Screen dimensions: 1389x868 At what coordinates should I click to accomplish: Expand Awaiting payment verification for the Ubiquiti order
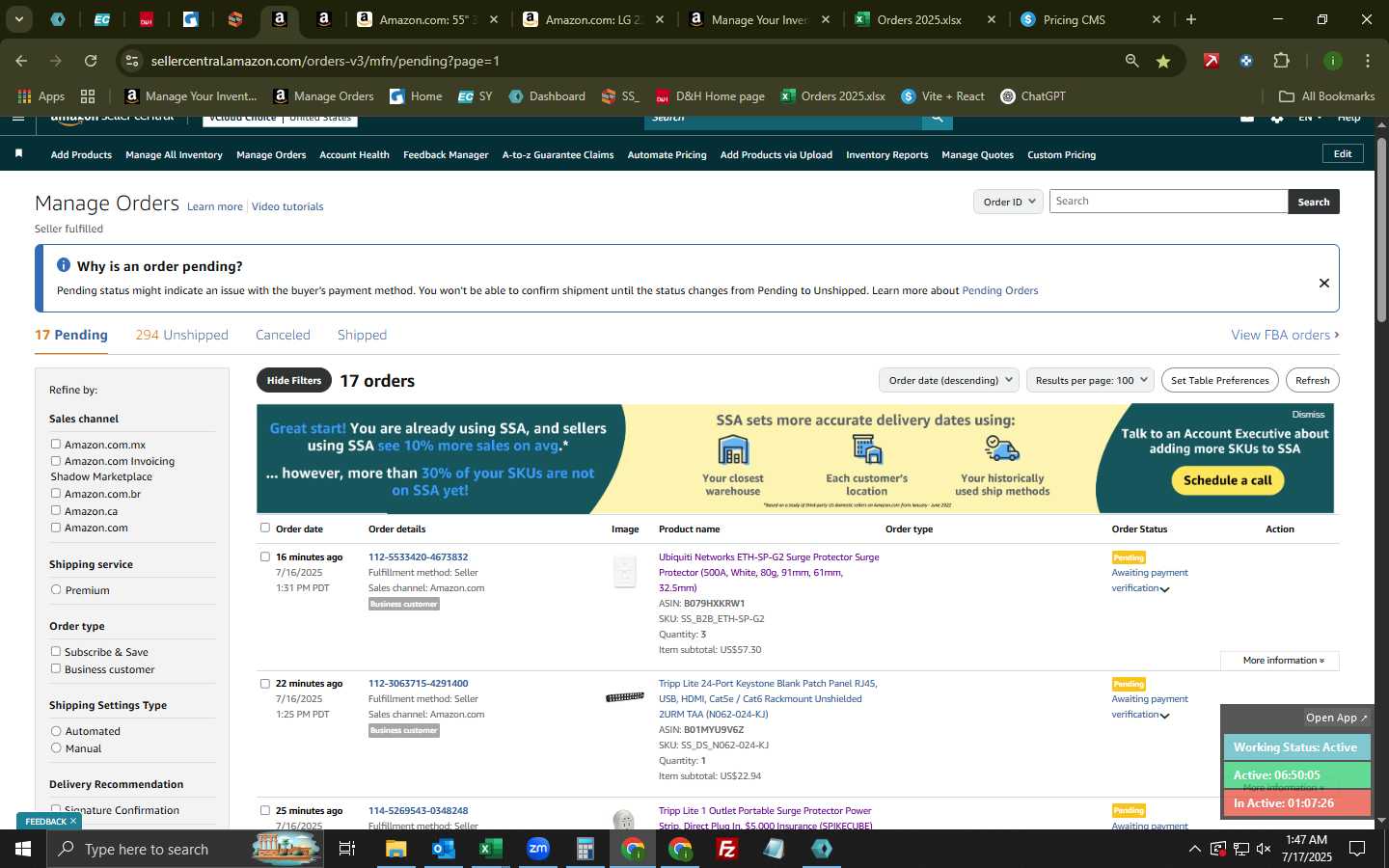click(x=1149, y=580)
